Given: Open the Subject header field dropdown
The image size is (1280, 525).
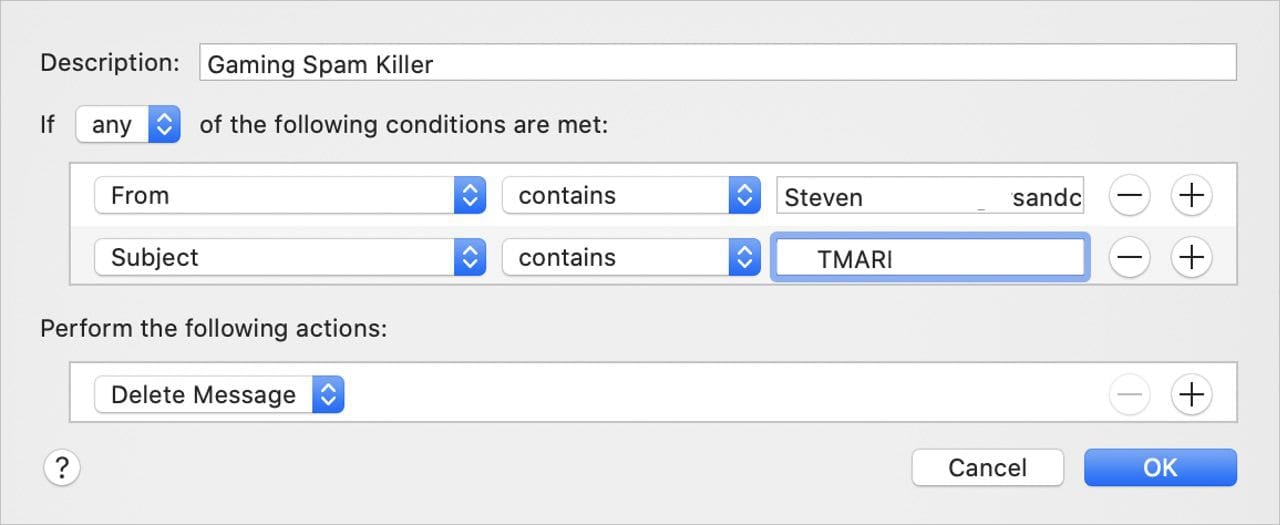Looking at the screenshot, I should 289,258.
